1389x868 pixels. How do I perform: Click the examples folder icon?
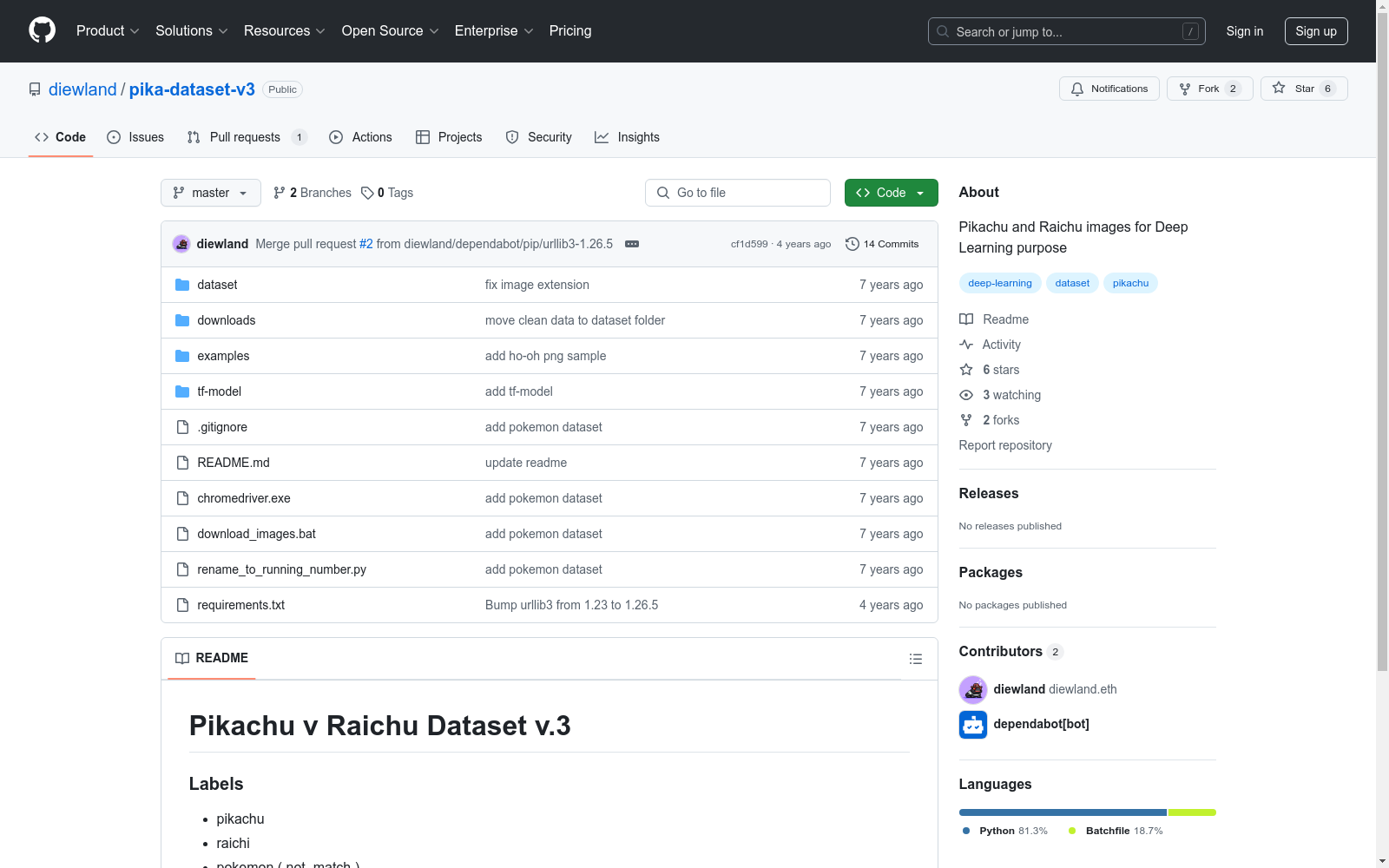[182, 356]
